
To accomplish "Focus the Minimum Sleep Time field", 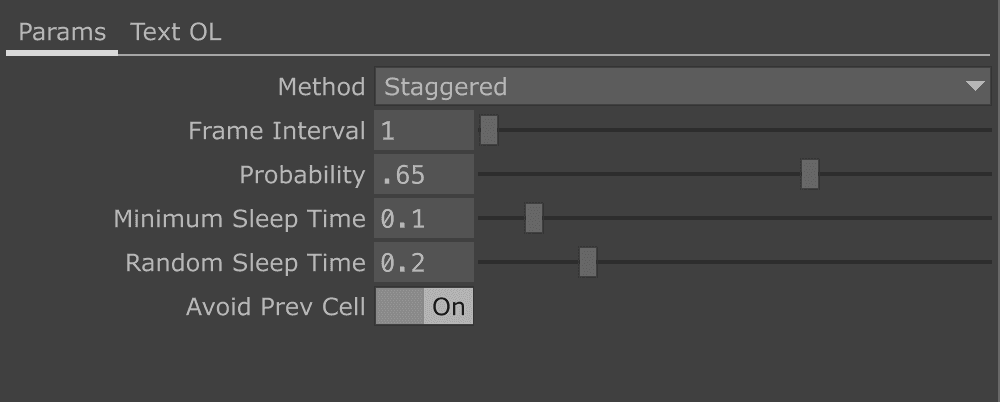I will (x=424, y=219).
